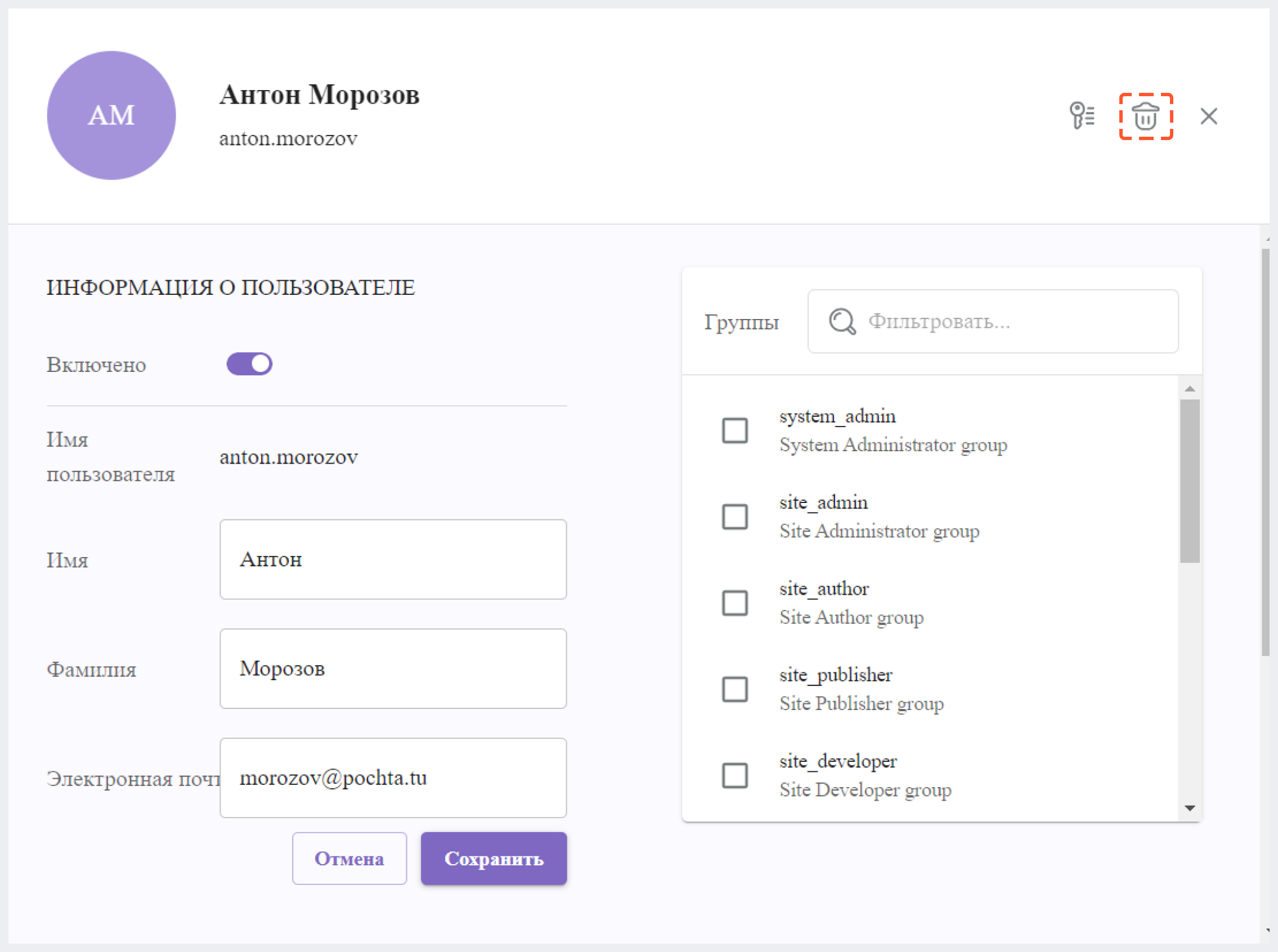Click the Фильтровать groups filter field
This screenshot has width=1278, height=952.
coord(993,321)
